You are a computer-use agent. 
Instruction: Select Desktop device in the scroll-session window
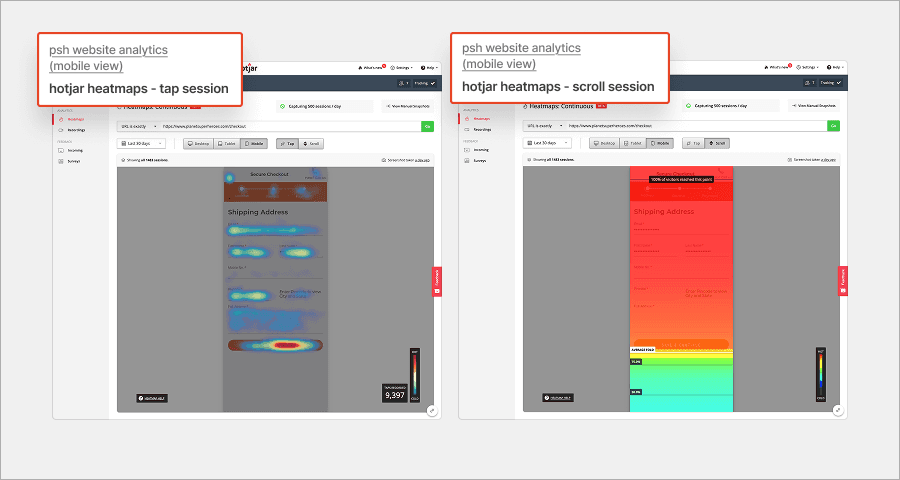tap(604, 143)
